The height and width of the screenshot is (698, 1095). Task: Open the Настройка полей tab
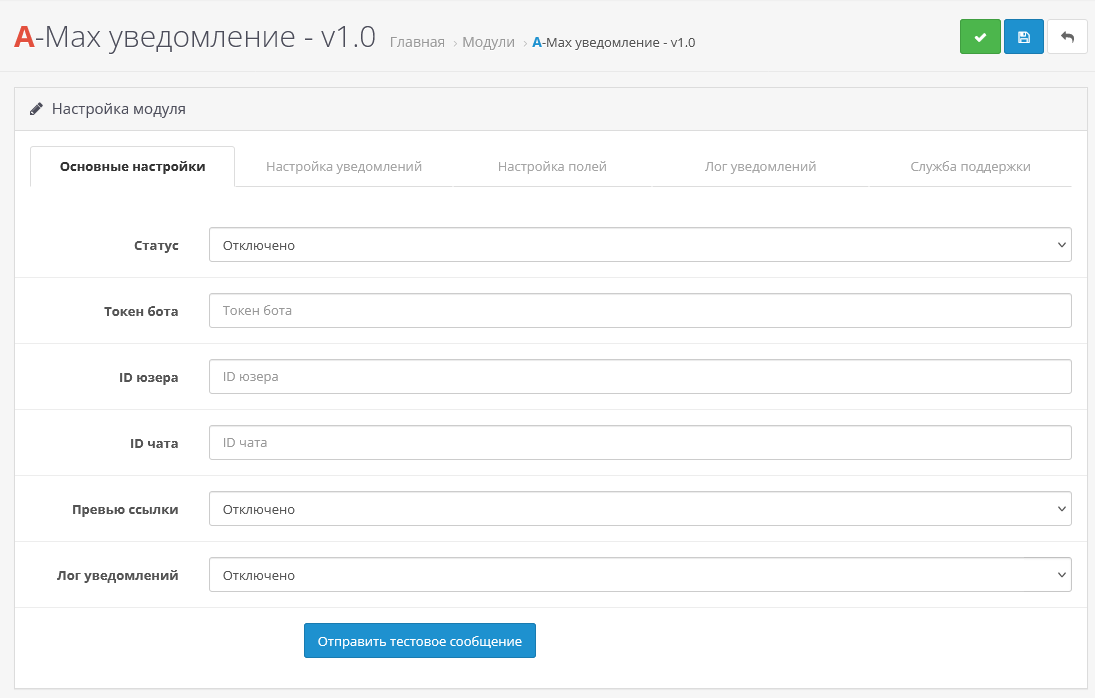coord(552,167)
